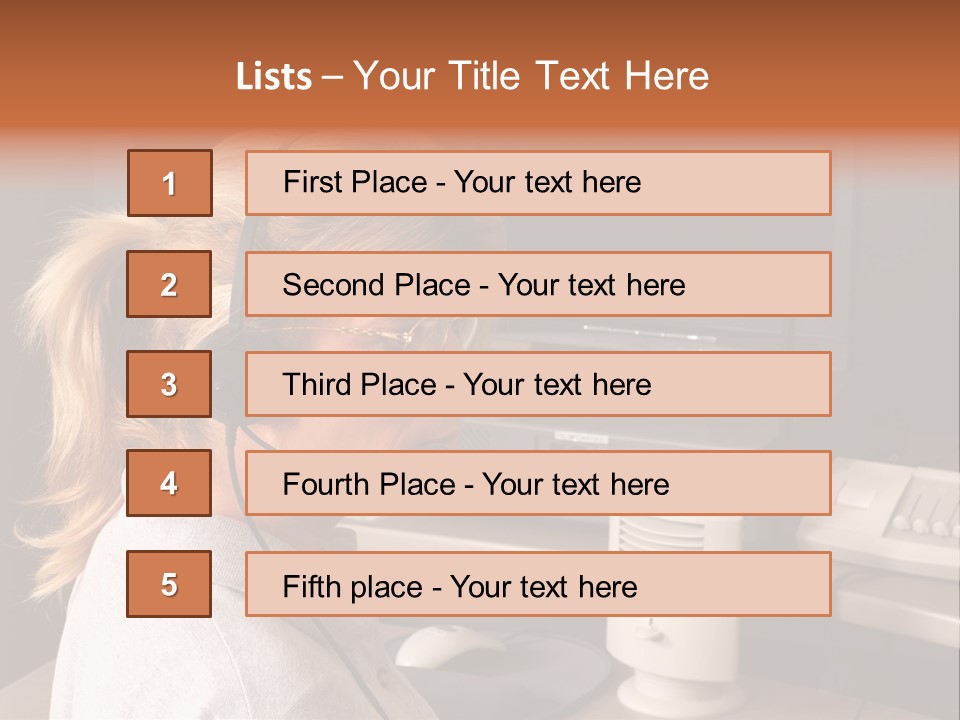Click 'Your text here' in Third Place row
This screenshot has height=720, width=960.
pos(557,384)
